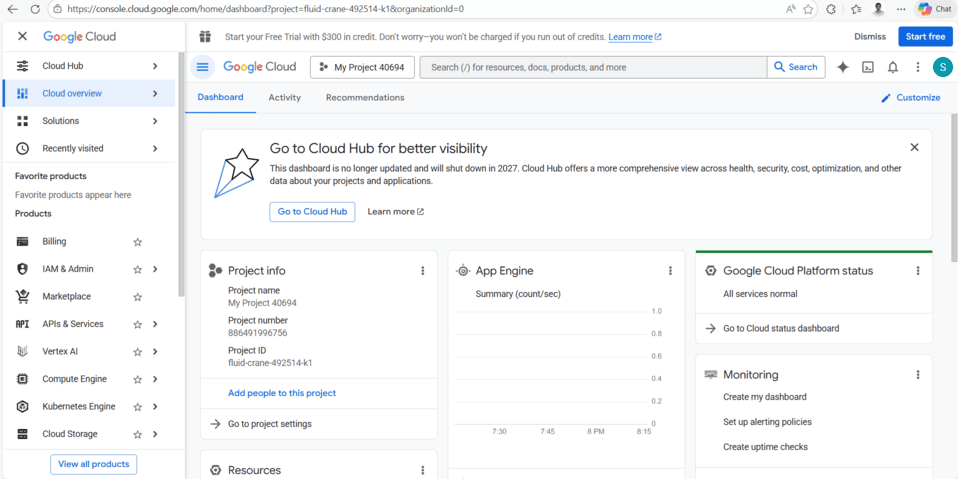Open Resources card options menu

click(x=422, y=470)
